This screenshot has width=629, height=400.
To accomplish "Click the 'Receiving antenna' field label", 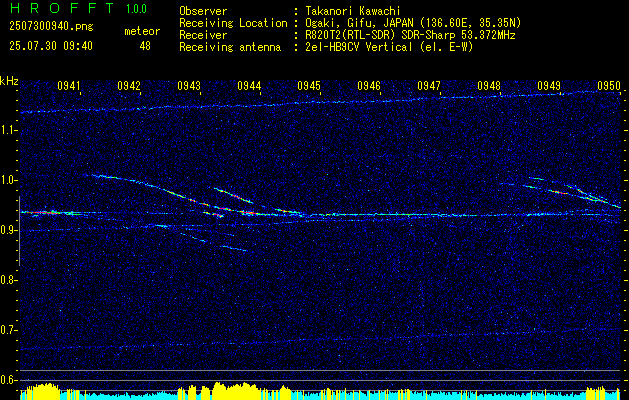I will 230,47.
